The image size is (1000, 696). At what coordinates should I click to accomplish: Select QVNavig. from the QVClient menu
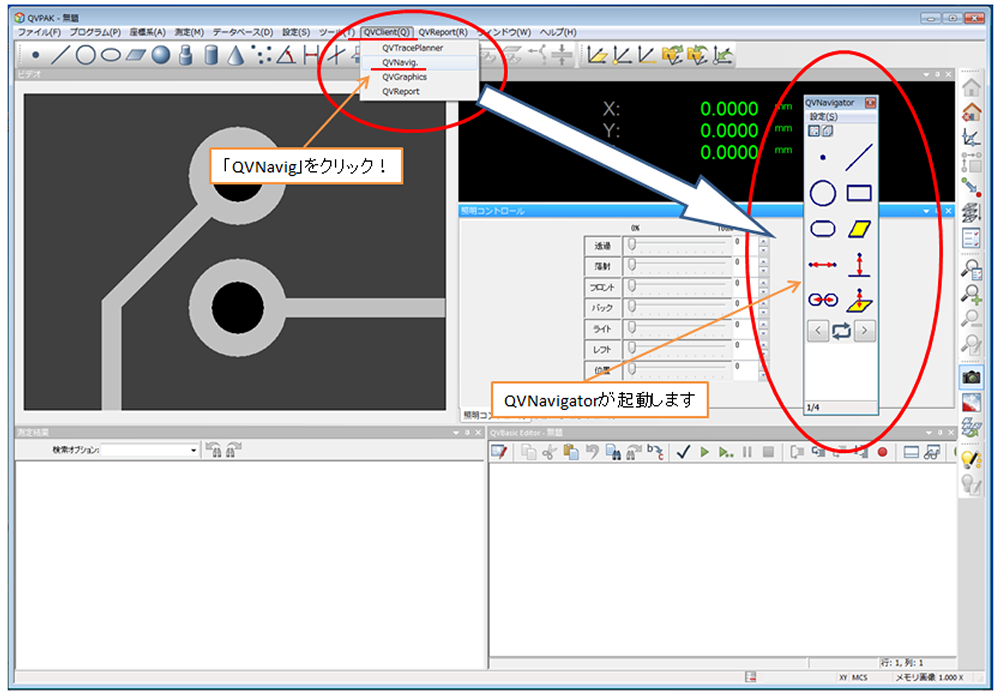(399, 62)
